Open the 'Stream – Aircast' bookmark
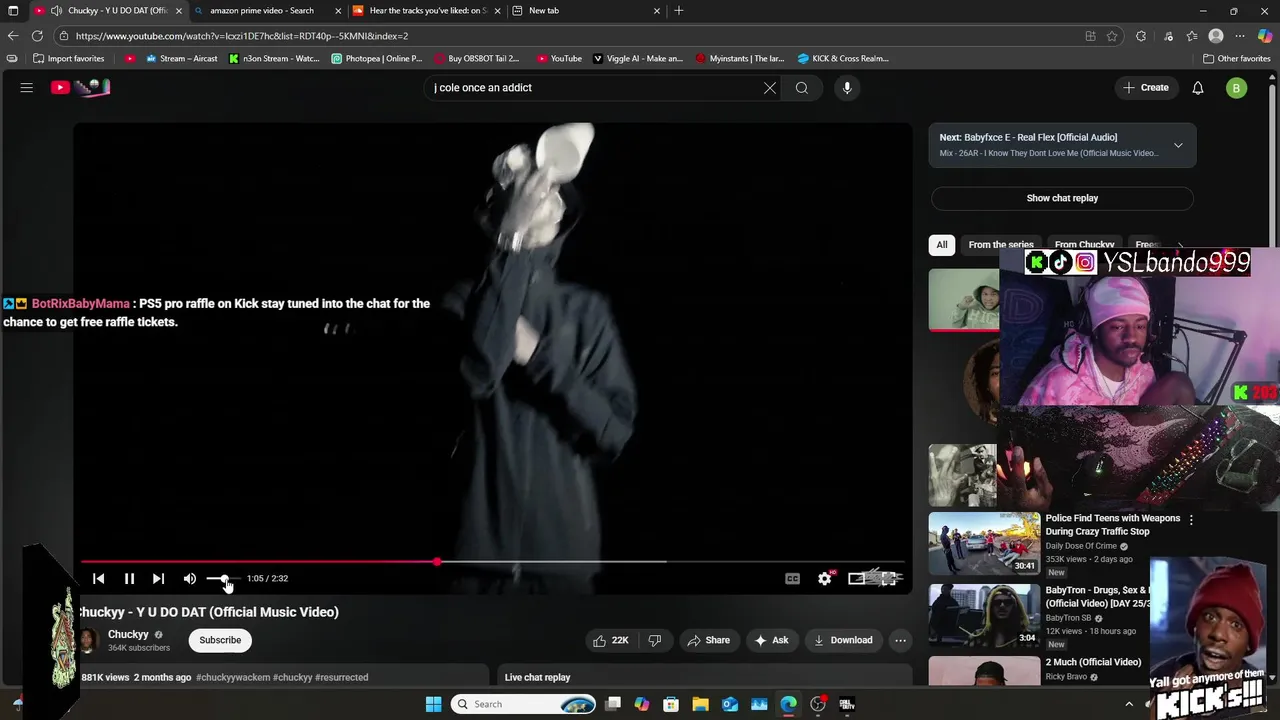The height and width of the screenshot is (720, 1280). point(181,59)
